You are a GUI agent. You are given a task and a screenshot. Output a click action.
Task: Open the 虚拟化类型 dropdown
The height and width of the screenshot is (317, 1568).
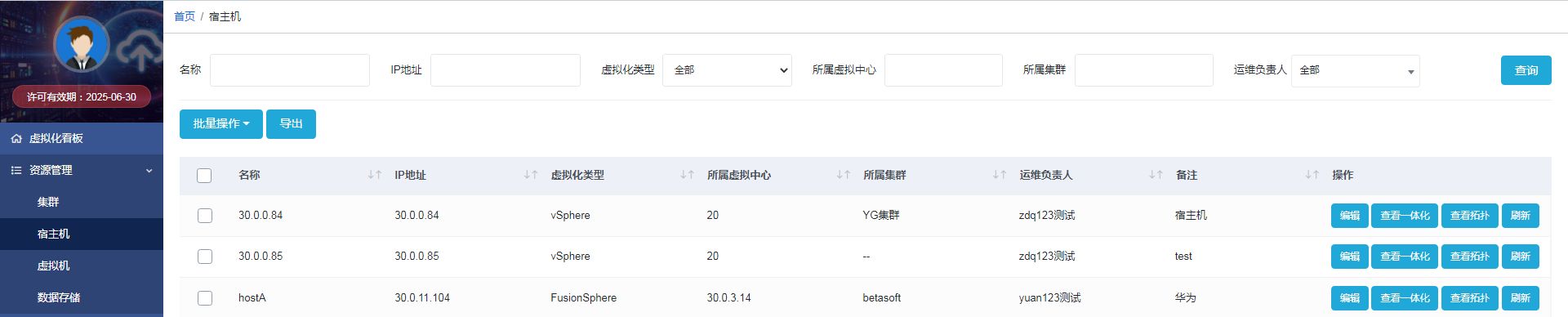click(727, 70)
